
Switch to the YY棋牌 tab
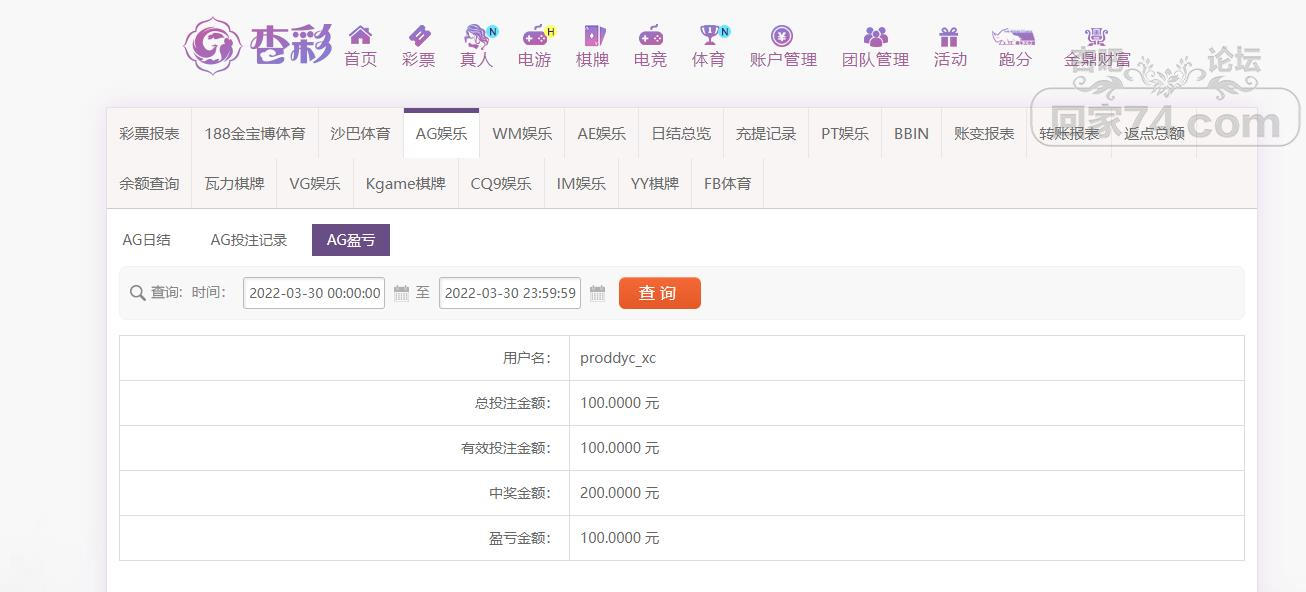pyautogui.click(x=655, y=183)
